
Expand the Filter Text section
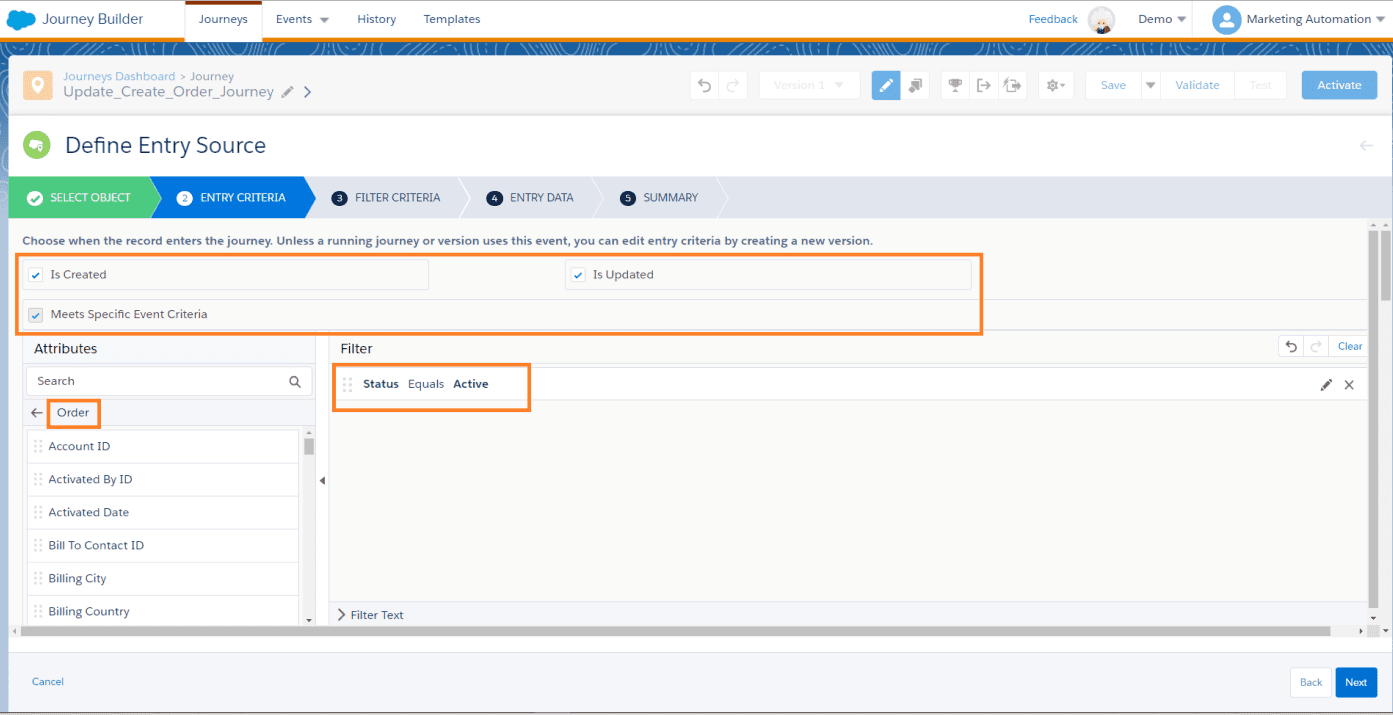(x=342, y=615)
